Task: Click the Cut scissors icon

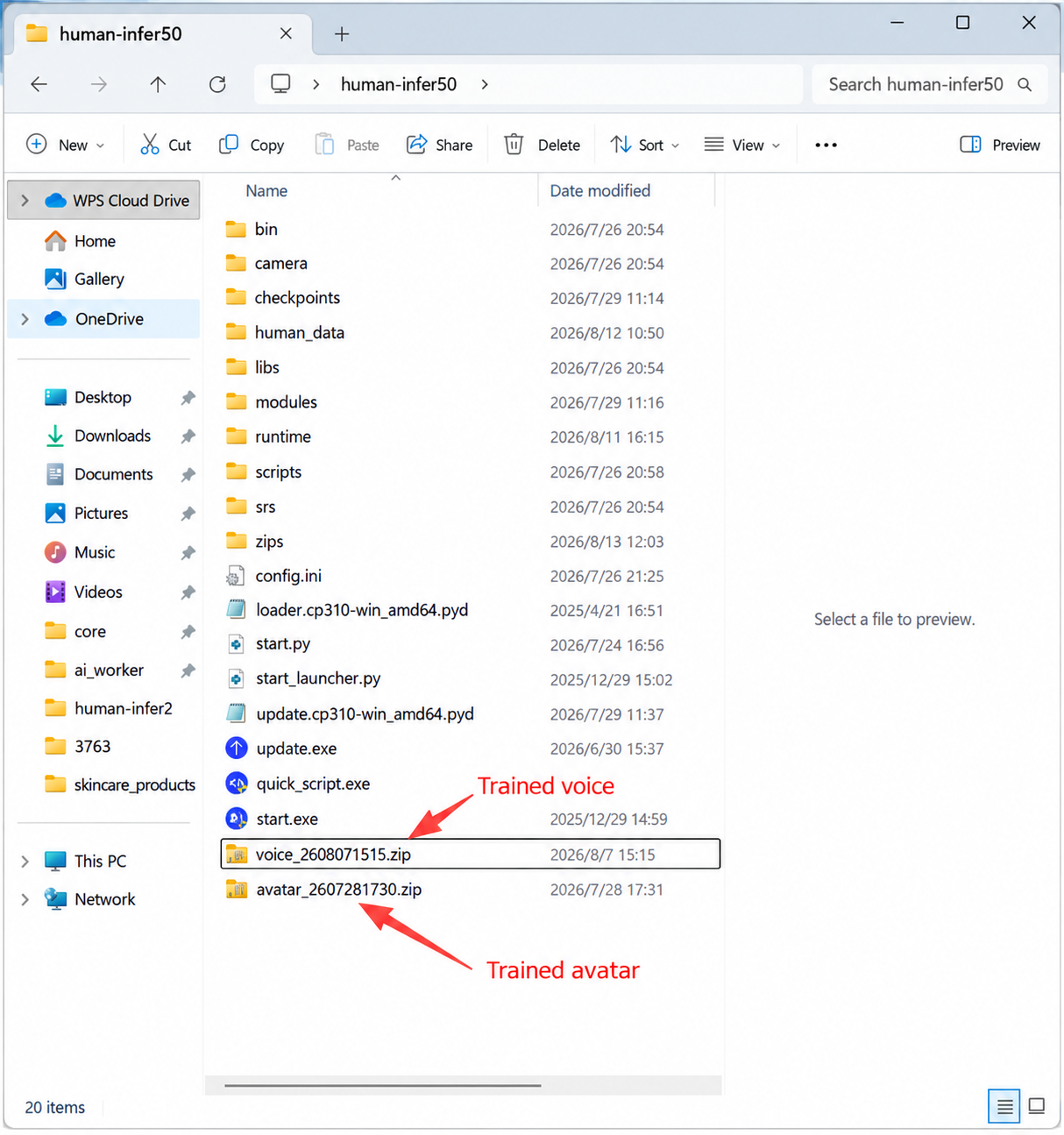Action: point(150,145)
